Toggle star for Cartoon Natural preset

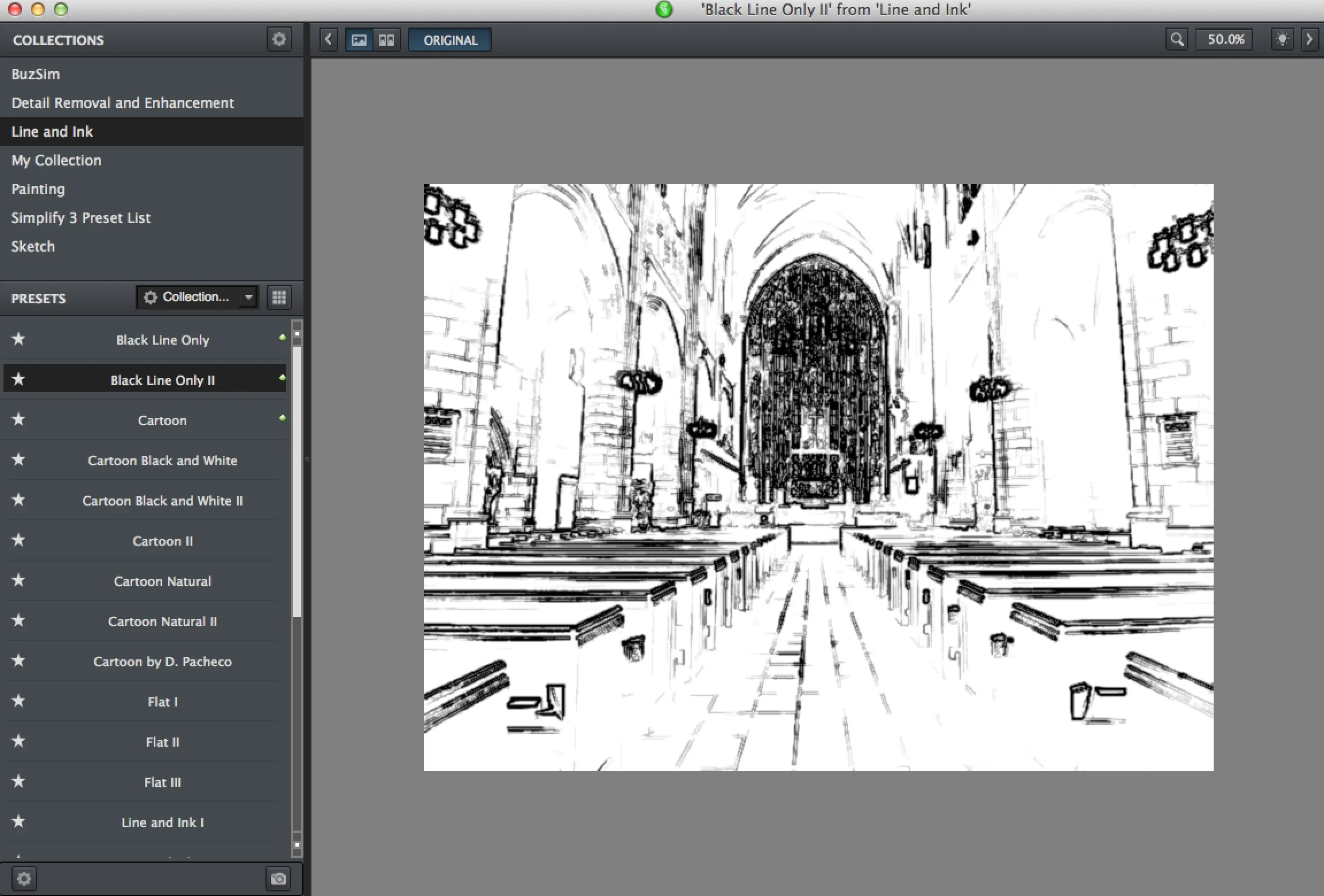18,581
